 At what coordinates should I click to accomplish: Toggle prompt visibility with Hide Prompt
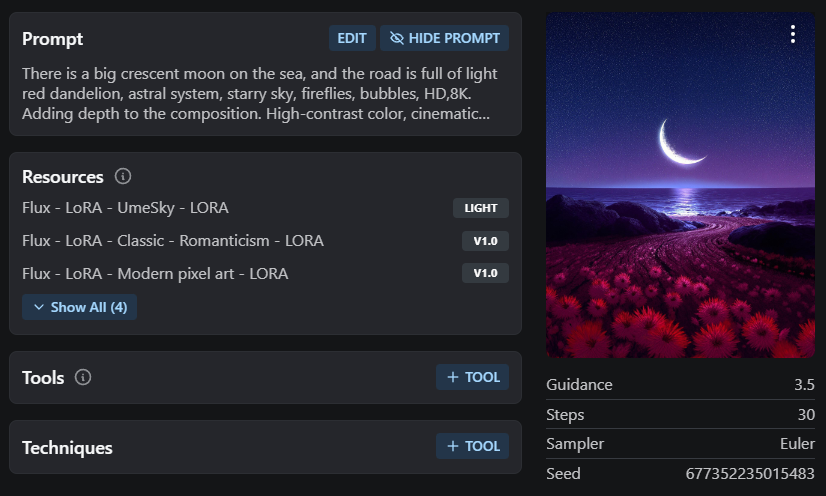tap(445, 38)
